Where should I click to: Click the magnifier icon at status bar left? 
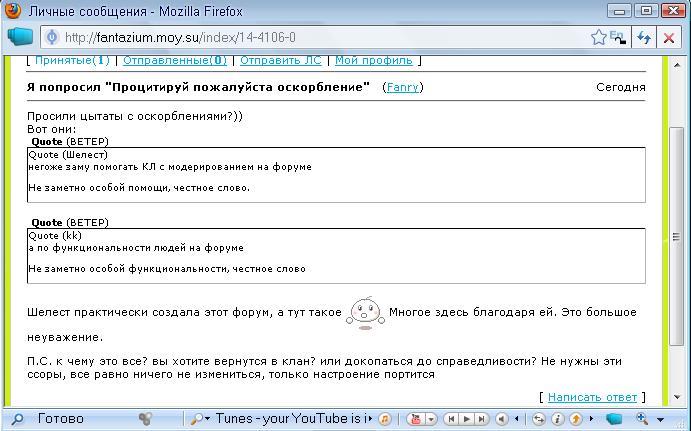pyautogui.click(x=17, y=419)
